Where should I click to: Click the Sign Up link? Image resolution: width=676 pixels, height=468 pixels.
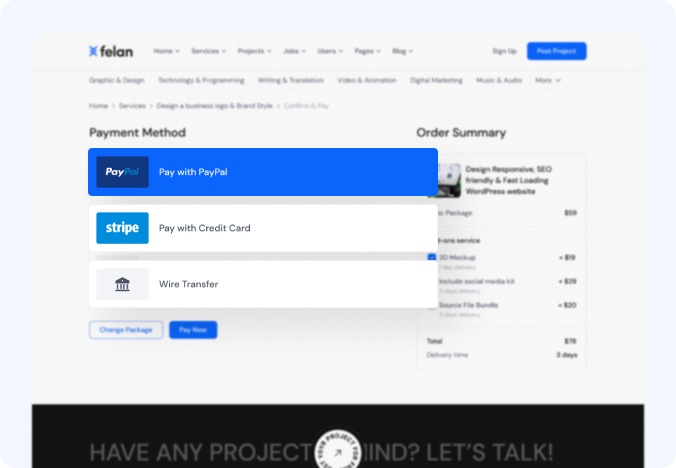[x=504, y=51]
